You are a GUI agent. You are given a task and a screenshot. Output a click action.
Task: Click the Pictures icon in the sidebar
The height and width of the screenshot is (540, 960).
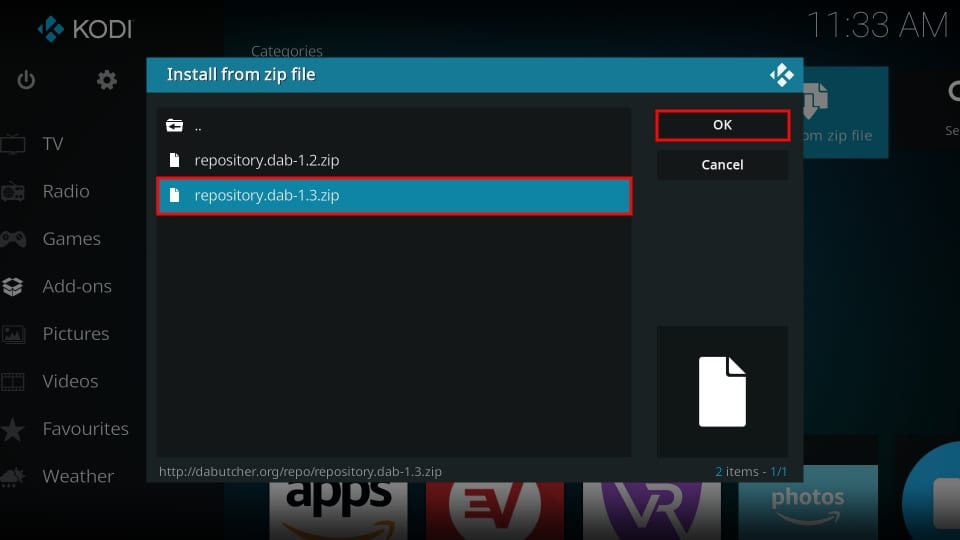point(13,334)
